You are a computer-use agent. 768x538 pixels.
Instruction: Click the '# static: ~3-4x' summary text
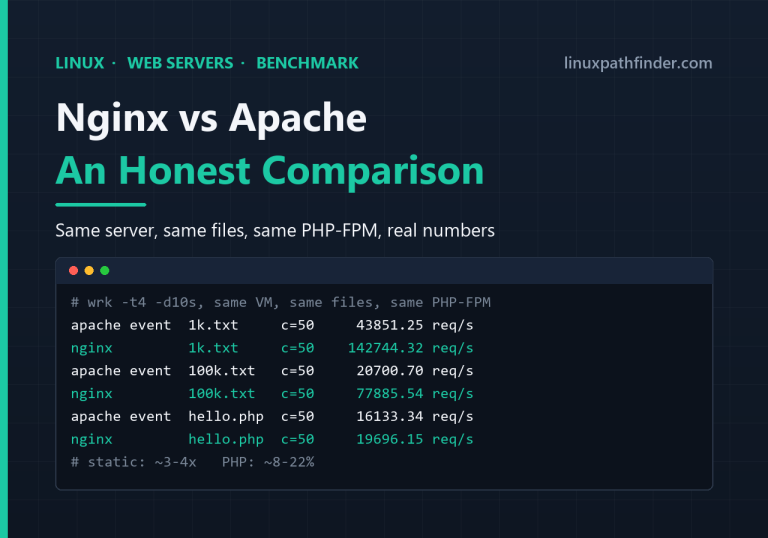133,462
